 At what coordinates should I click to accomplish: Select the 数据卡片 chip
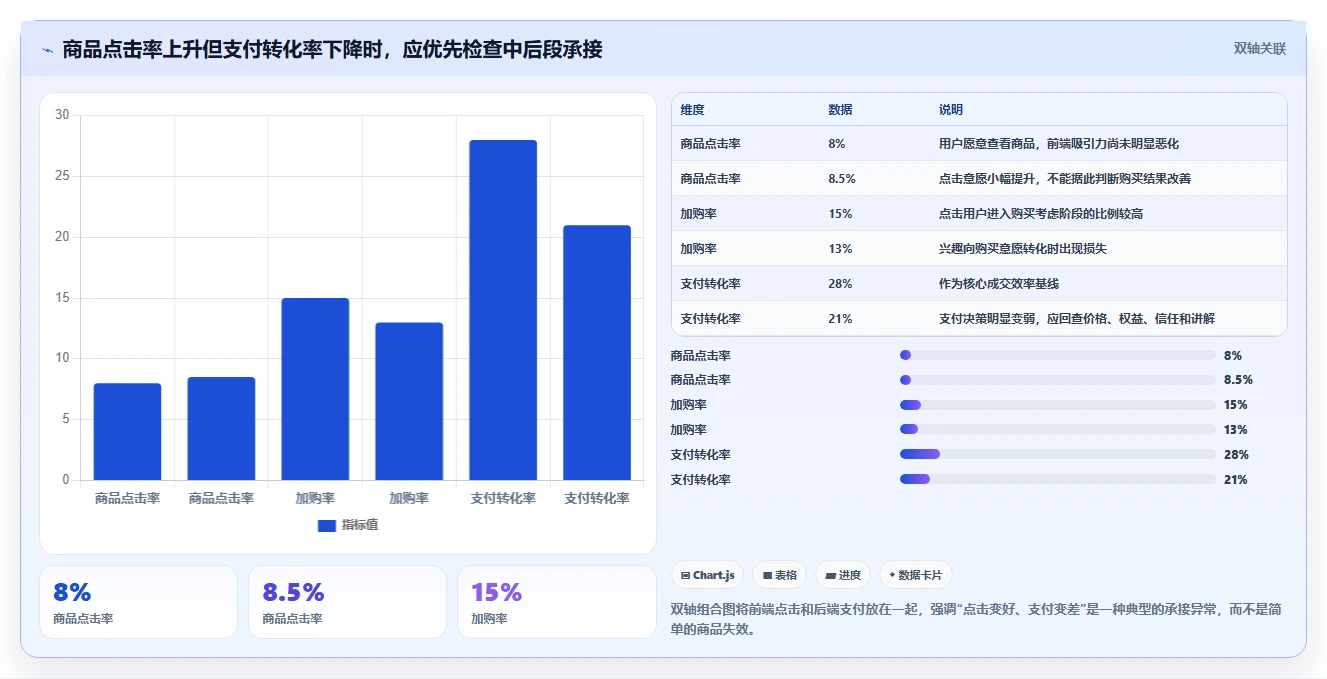916,575
